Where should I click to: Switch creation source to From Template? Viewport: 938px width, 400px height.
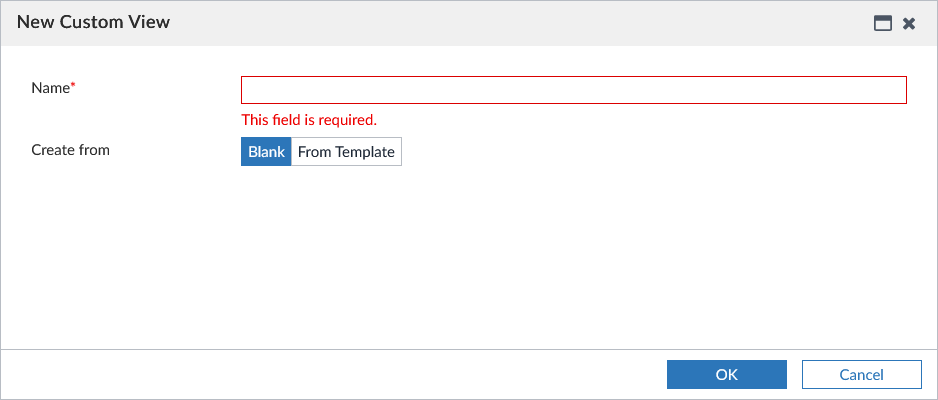tap(346, 152)
